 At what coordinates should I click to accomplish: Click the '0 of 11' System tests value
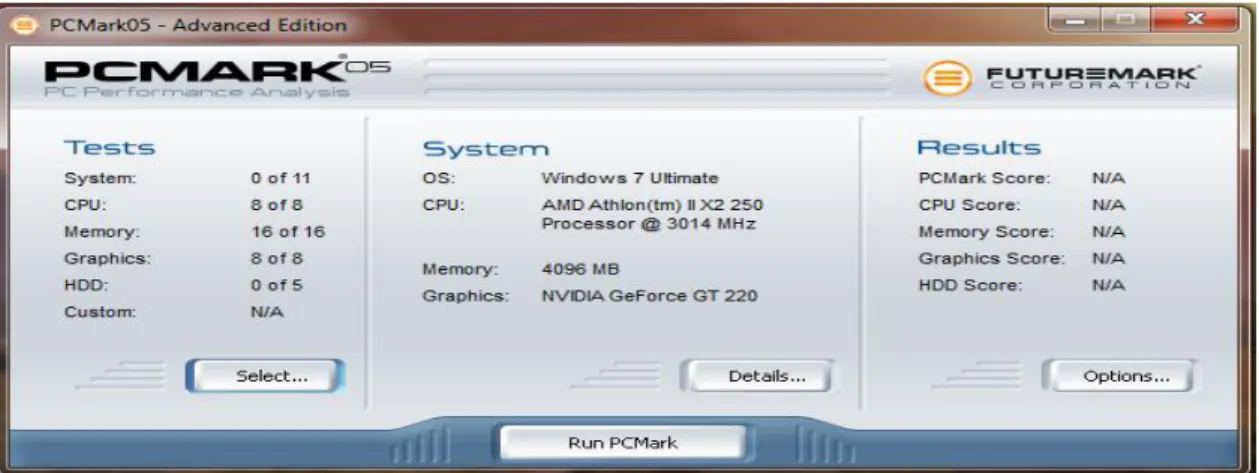(281, 179)
